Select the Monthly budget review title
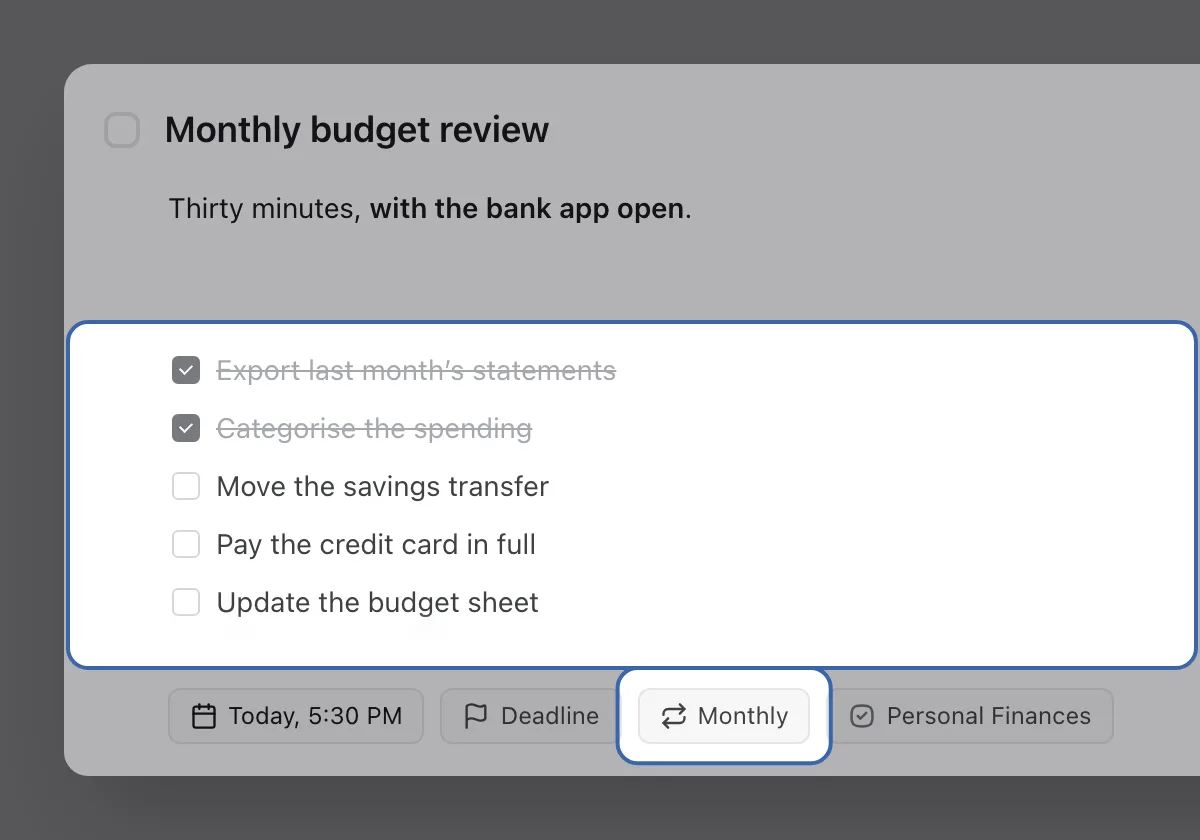1200x840 pixels. [x=357, y=130]
